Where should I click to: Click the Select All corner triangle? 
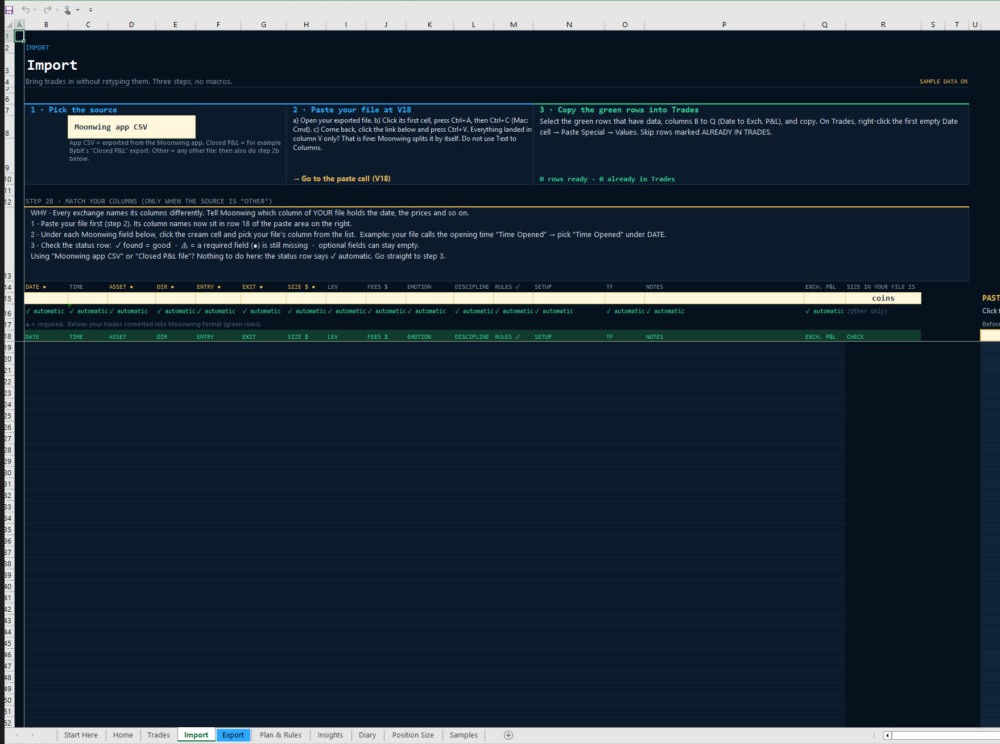(9, 24)
